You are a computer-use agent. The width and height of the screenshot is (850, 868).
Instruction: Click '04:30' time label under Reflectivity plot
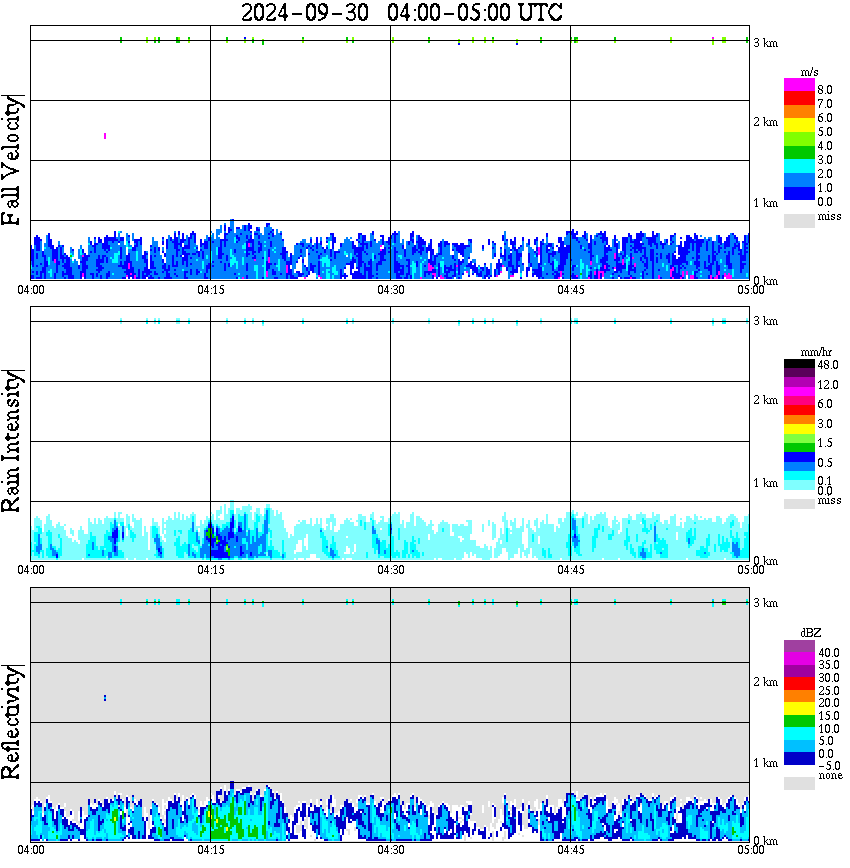click(x=391, y=850)
